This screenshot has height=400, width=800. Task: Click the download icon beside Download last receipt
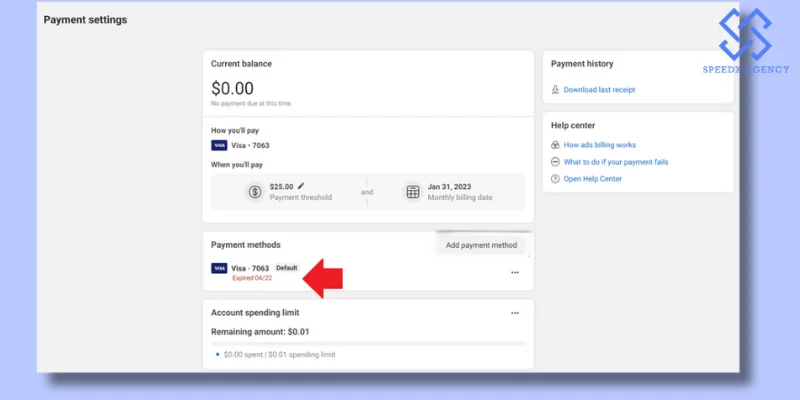pyautogui.click(x=556, y=90)
